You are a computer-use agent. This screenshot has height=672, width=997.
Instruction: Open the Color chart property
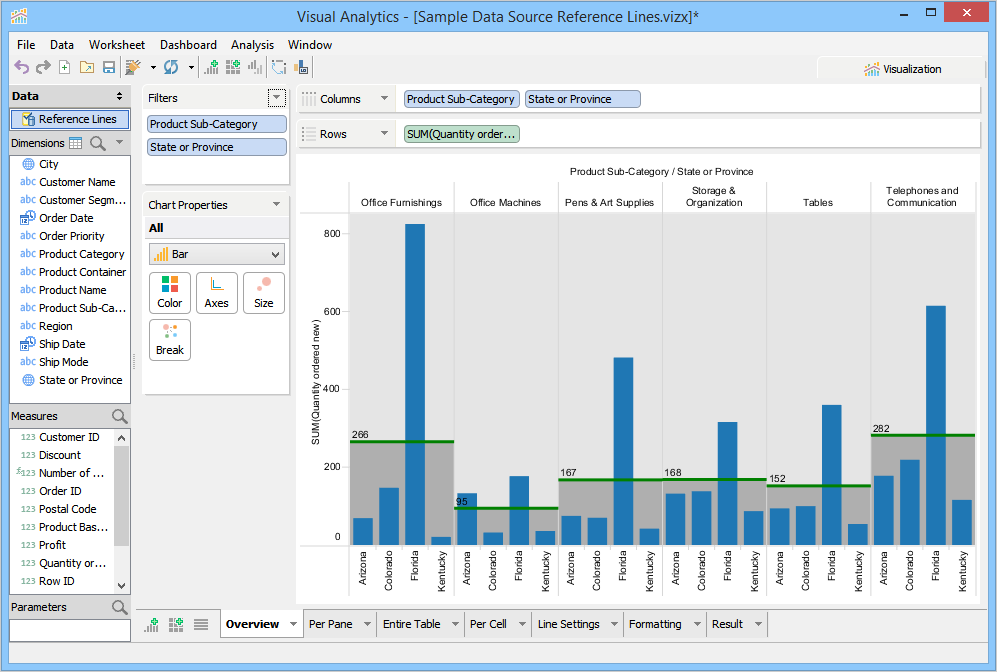click(x=169, y=292)
